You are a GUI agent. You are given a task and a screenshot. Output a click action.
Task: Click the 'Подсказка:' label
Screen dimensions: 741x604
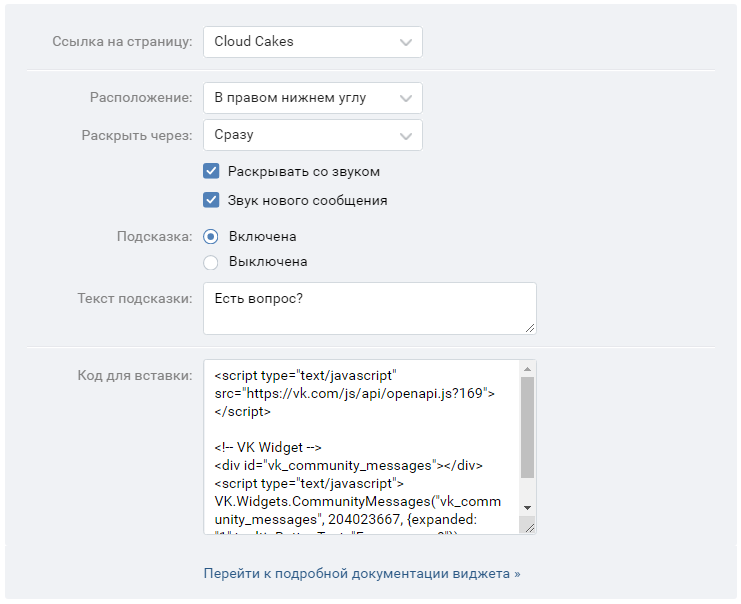(155, 236)
